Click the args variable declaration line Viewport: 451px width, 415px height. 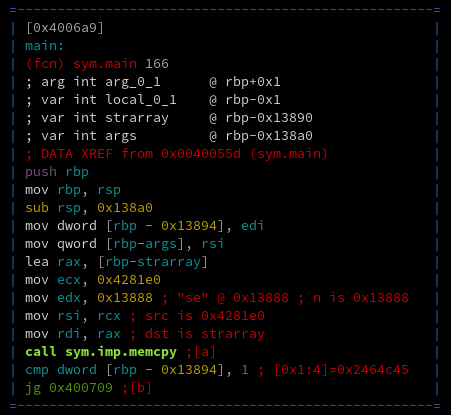pos(169,136)
